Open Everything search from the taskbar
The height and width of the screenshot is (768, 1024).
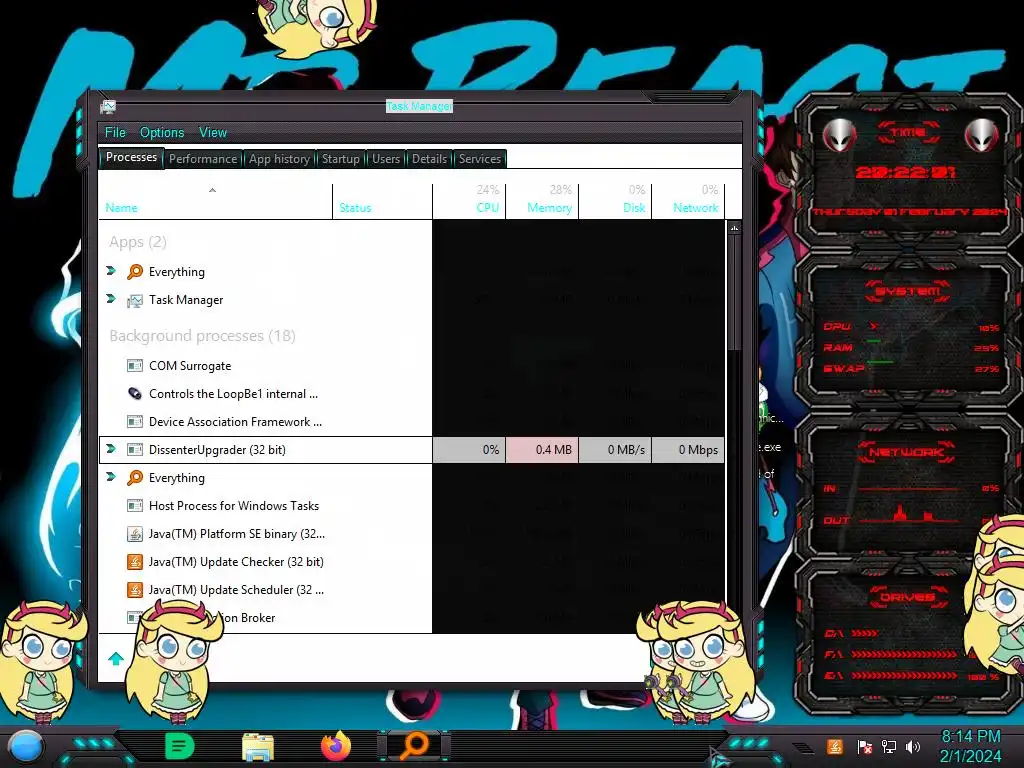pyautogui.click(x=415, y=746)
